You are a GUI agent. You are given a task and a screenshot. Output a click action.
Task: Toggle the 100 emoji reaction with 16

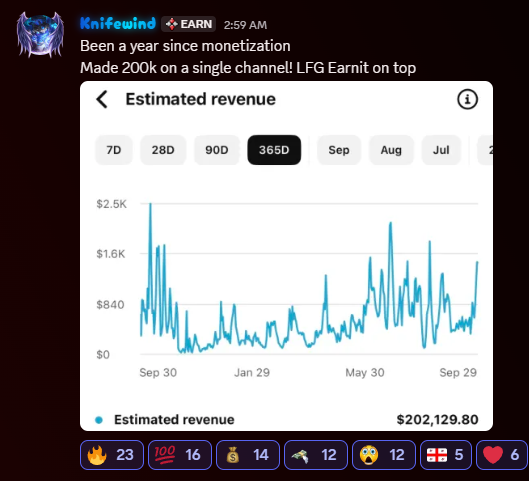(x=180, y=455)
